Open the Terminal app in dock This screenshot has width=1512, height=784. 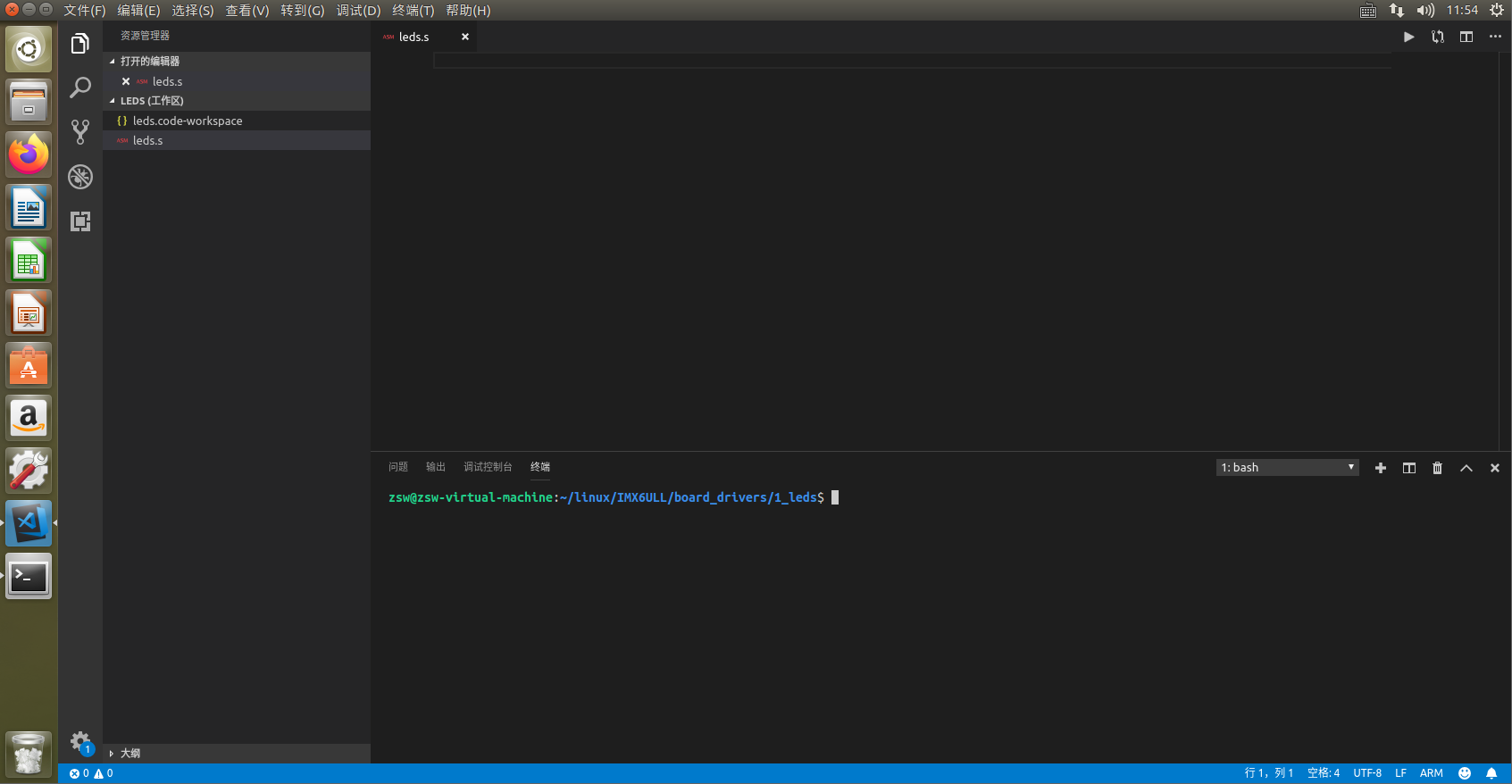pos(29,576)
